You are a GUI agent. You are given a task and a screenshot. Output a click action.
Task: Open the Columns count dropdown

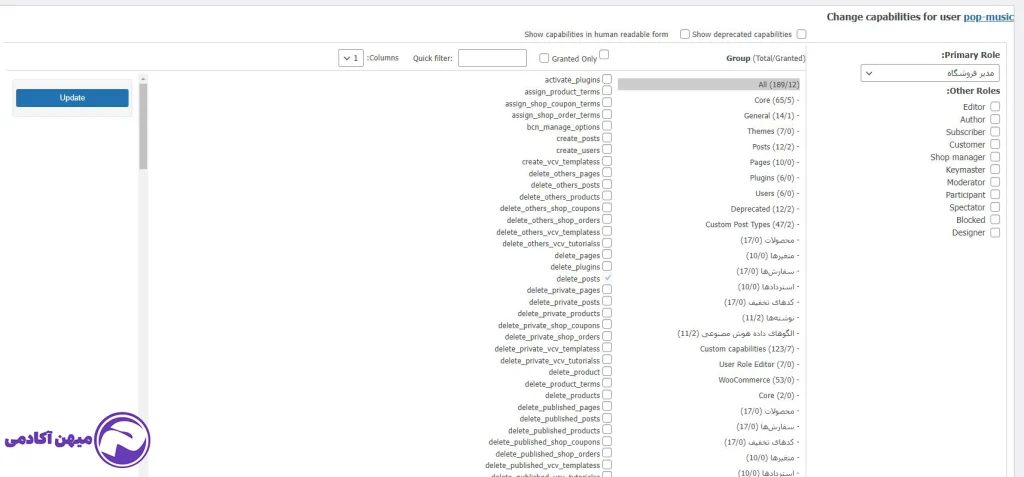point(351,58)
